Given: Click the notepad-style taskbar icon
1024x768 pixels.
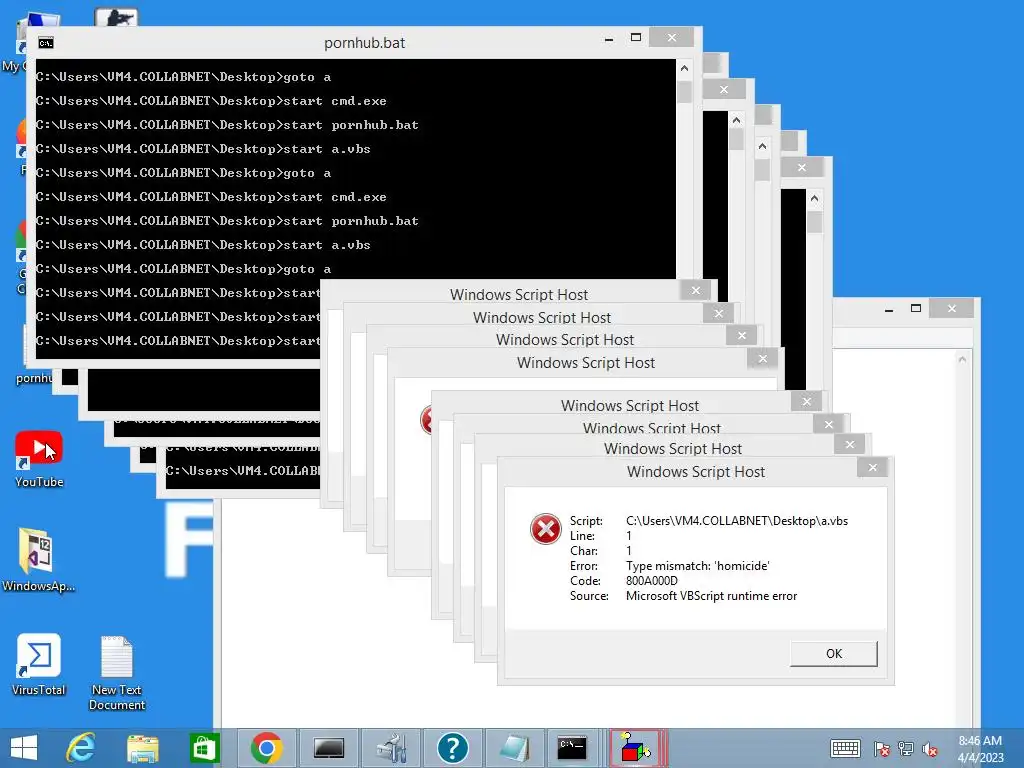Looking at the screenshot, I should 514,748.
